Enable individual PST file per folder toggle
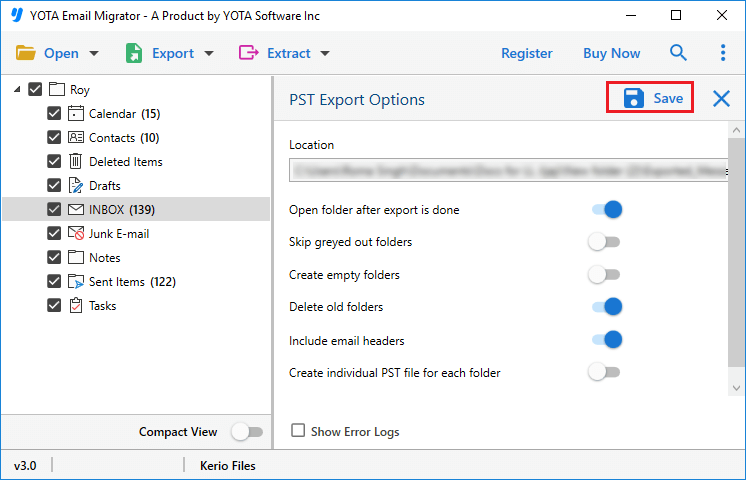The image size is (746, 480). 604,372
